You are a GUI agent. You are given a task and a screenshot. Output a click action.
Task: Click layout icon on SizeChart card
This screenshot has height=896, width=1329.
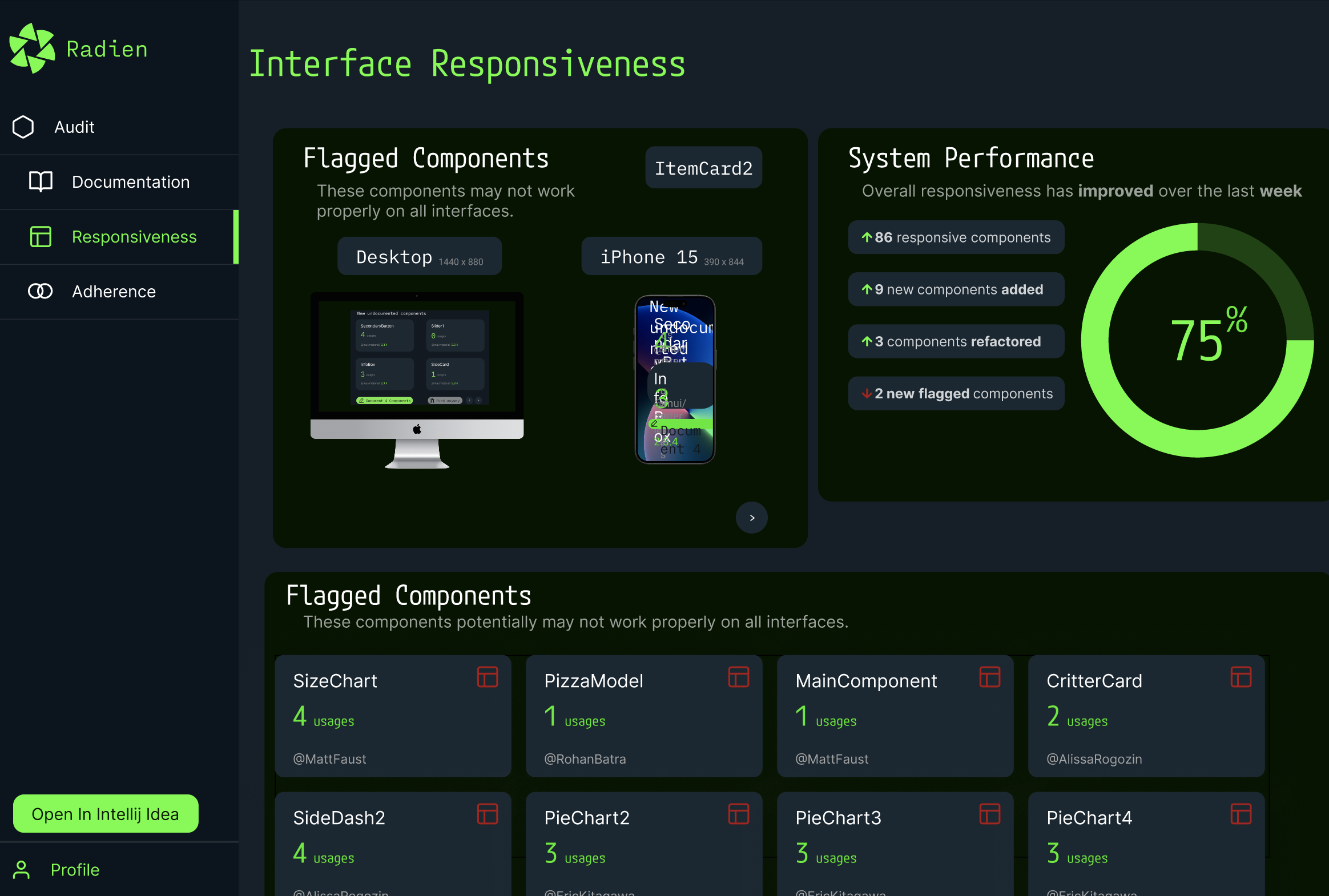click(487, 677)
